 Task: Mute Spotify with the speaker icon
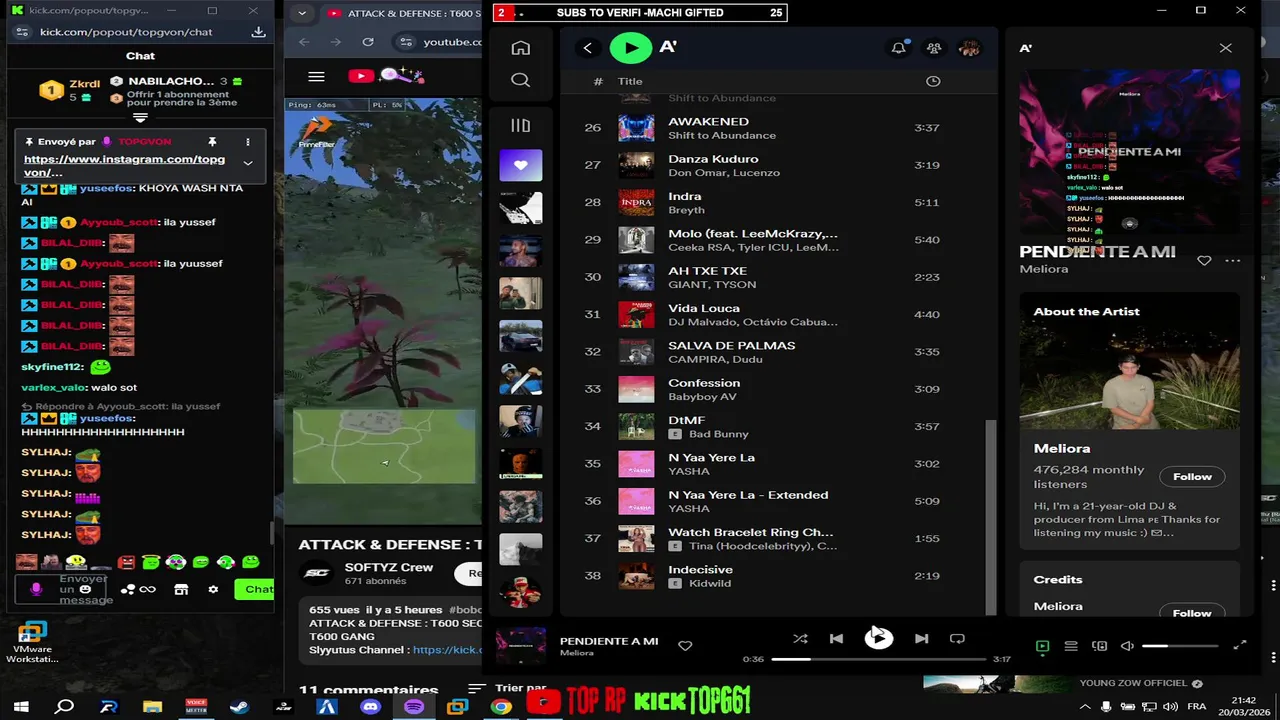pyautogui.click(x=1127, y=646)
